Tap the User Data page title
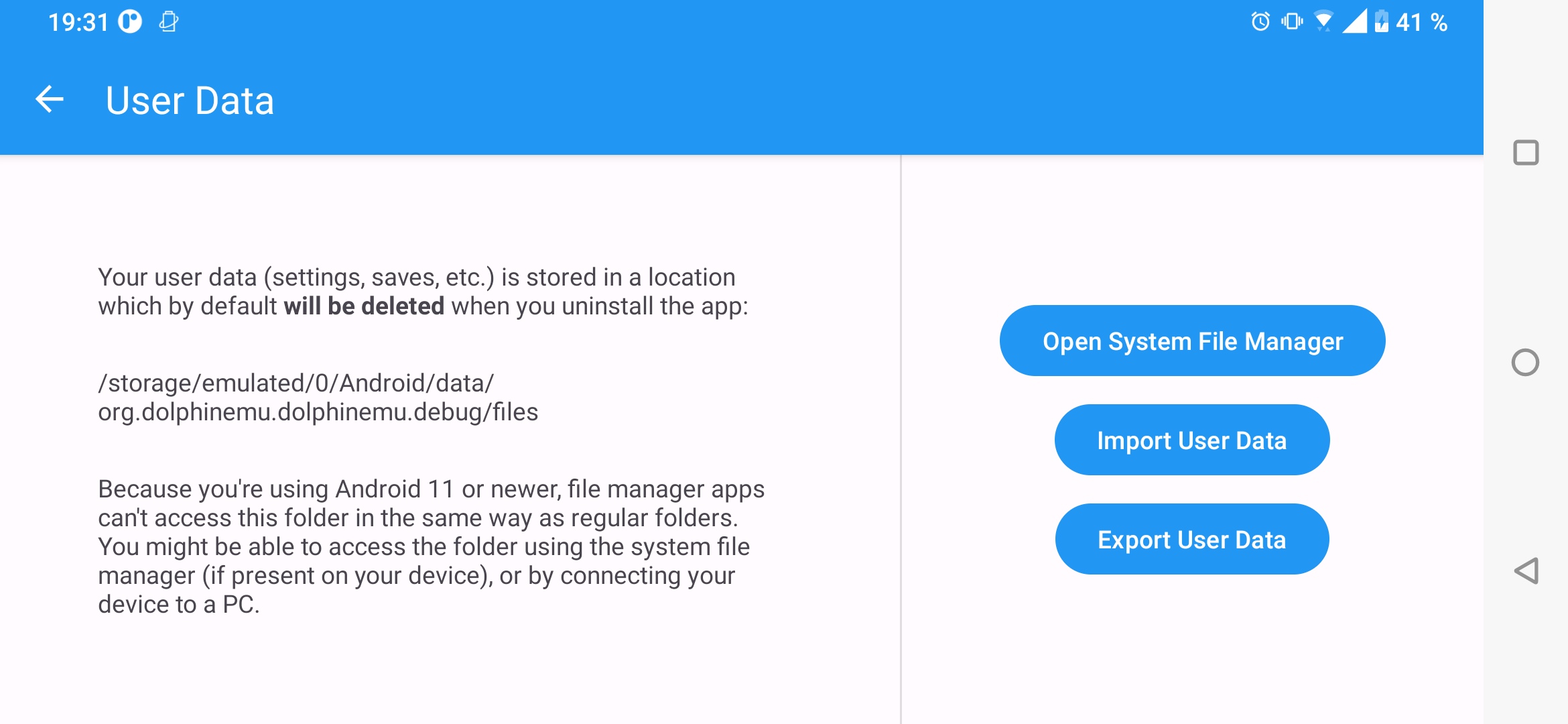Viewport: 1568px width, 724px height. [190, 101]
